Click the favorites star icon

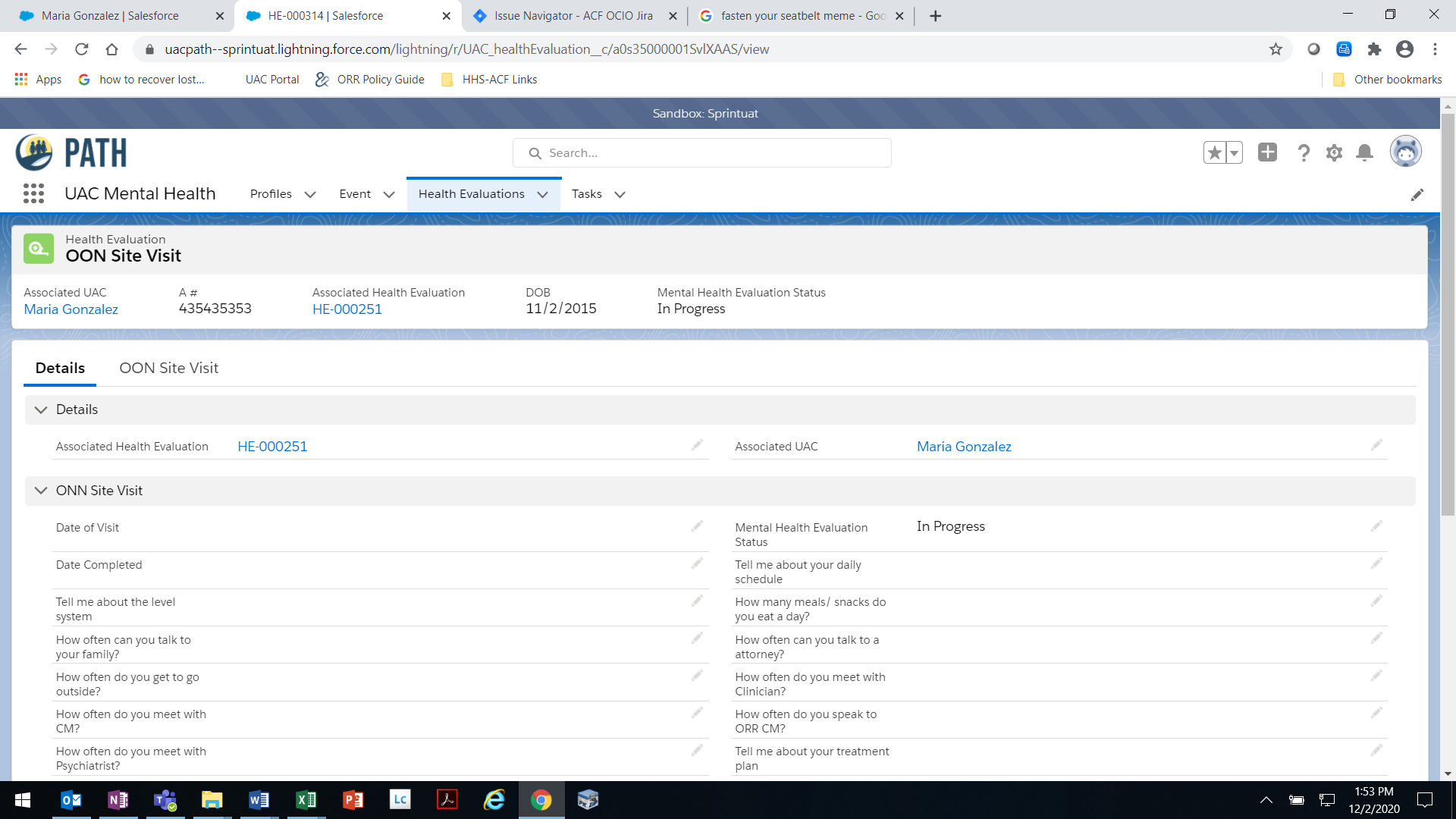(x=1214, y=152)
